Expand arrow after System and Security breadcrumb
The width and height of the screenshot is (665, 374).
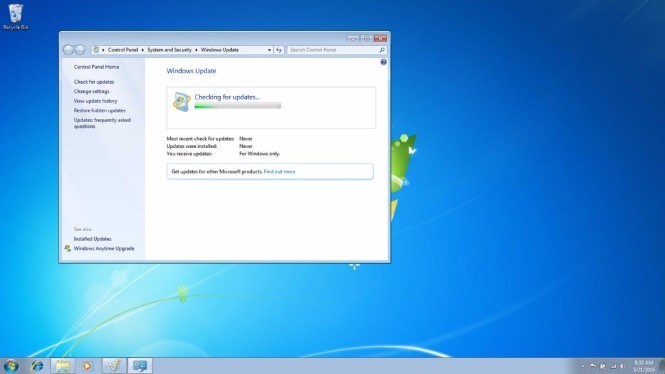tap(196, 50)
